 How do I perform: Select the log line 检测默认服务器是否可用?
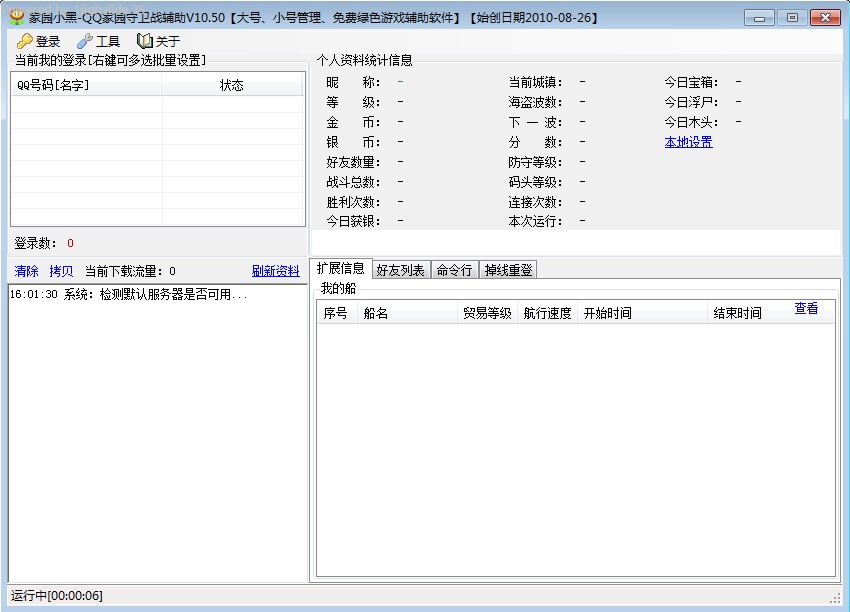coord(128,294)
